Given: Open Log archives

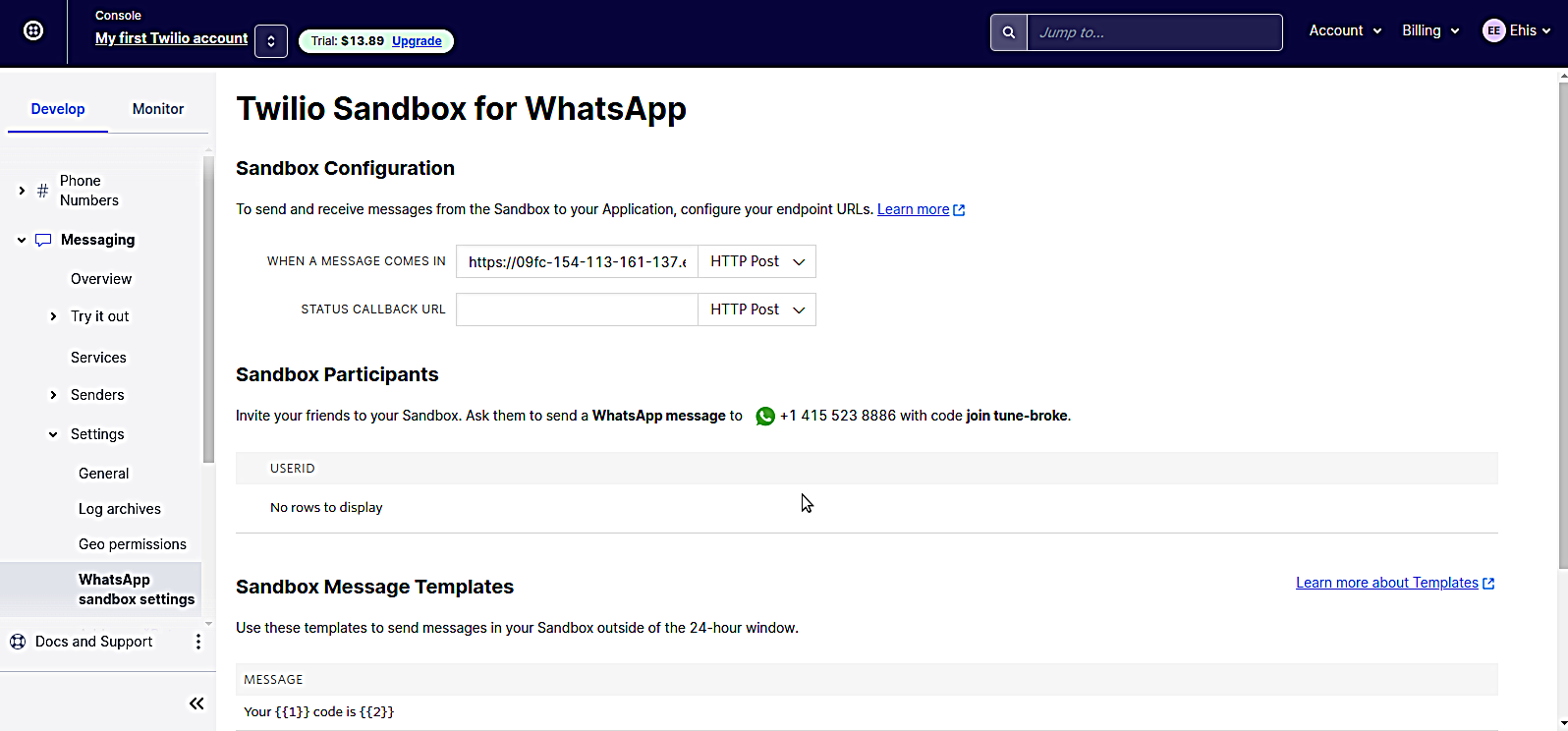Looking at the screenshot, I should (x=120, y=509).
